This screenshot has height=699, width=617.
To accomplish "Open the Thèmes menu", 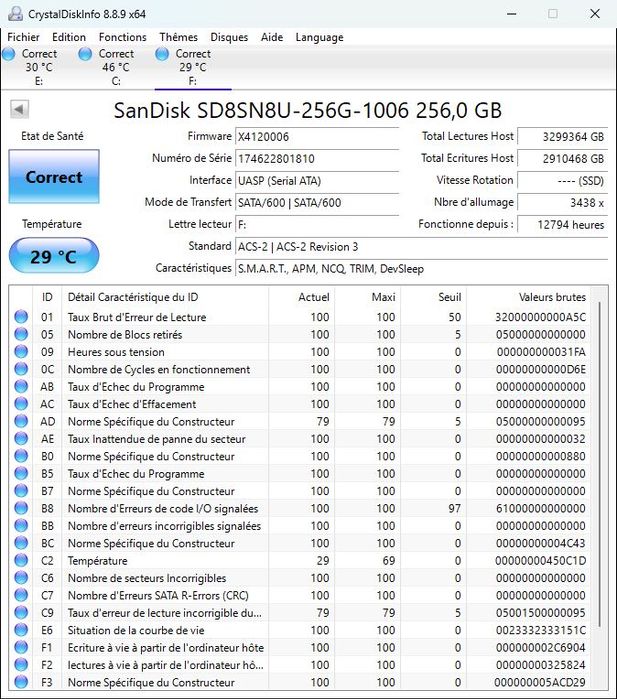I will pos(178,37).
